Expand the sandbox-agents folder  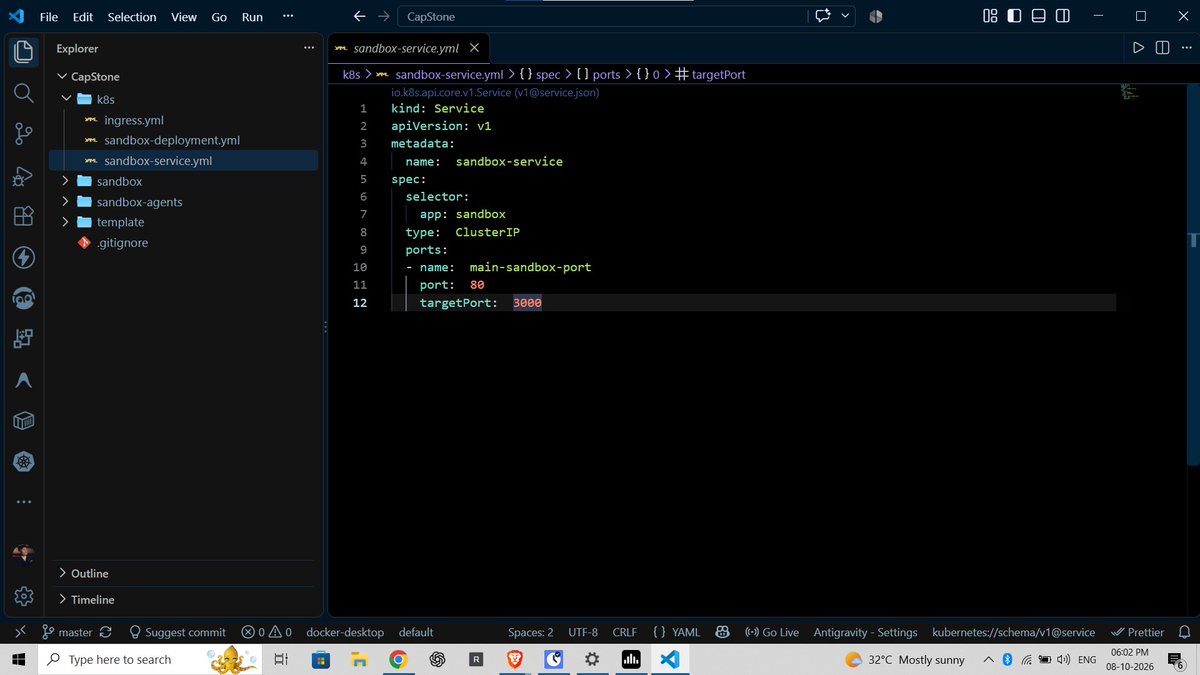183,202
